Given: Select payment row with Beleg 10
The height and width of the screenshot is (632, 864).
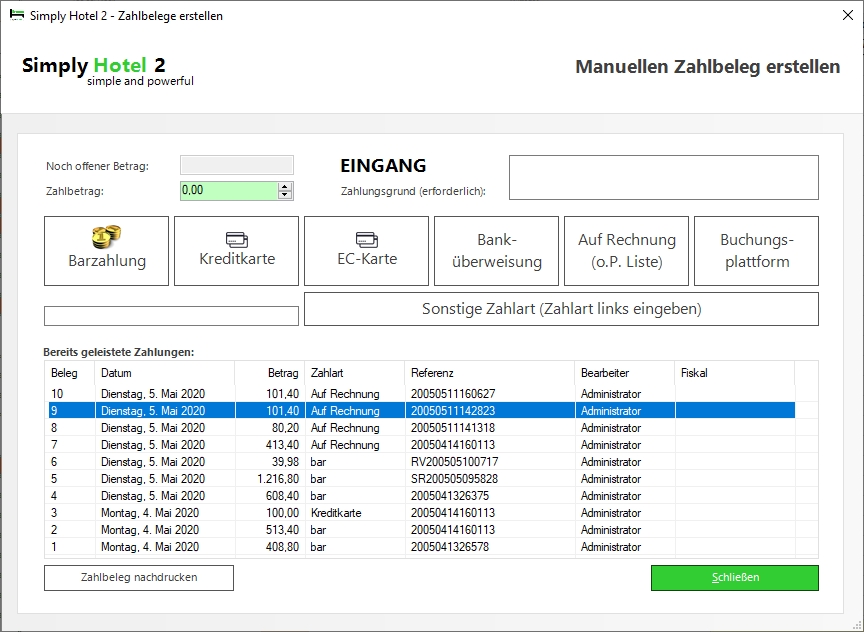Looking at the screenshot, I should click(422, 394).
